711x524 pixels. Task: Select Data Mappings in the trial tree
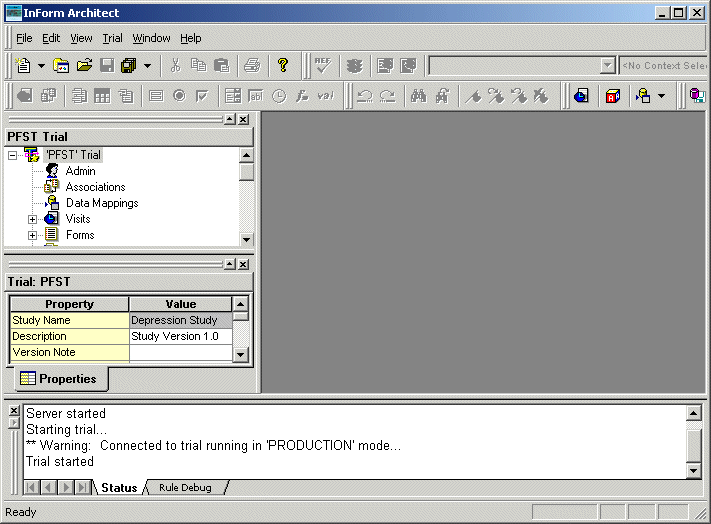point(102,203)
